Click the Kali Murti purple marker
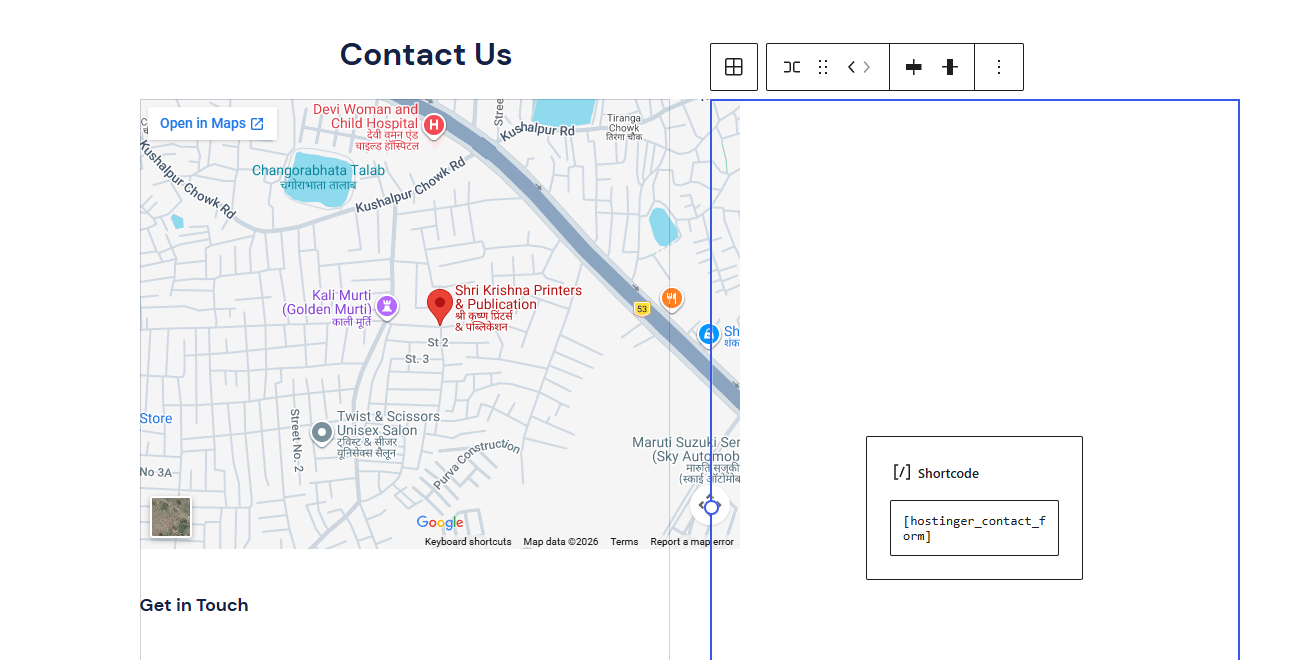The image size is (1308, 660). click(387, 306)
